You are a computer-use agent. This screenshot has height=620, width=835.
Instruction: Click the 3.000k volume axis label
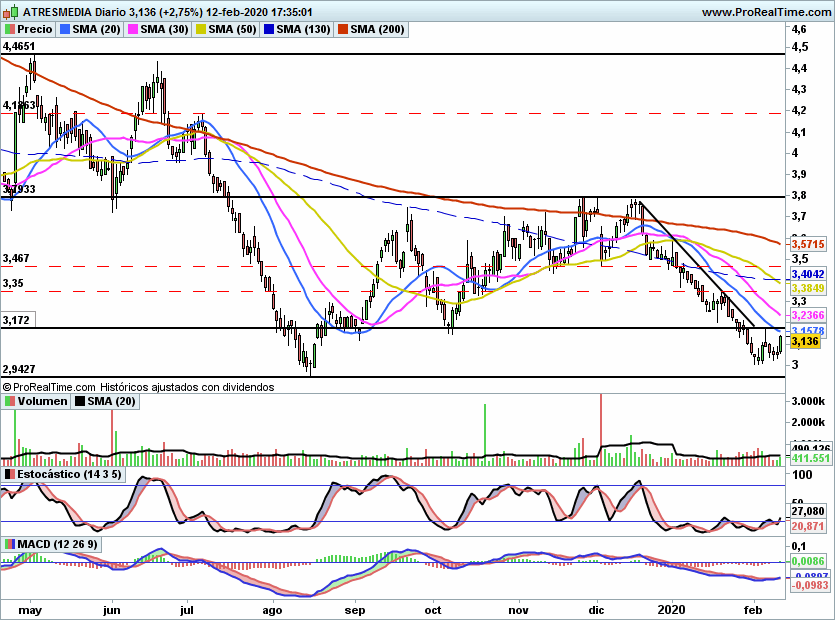pyautogui.click(x=808, y=401)
